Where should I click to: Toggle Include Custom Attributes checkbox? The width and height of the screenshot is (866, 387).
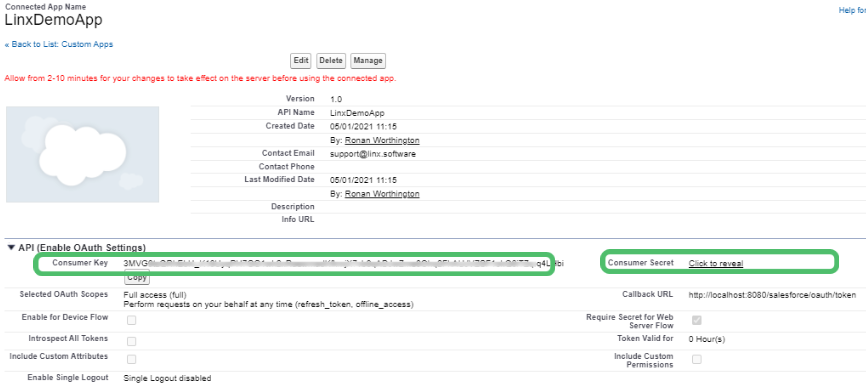(131, 359)
